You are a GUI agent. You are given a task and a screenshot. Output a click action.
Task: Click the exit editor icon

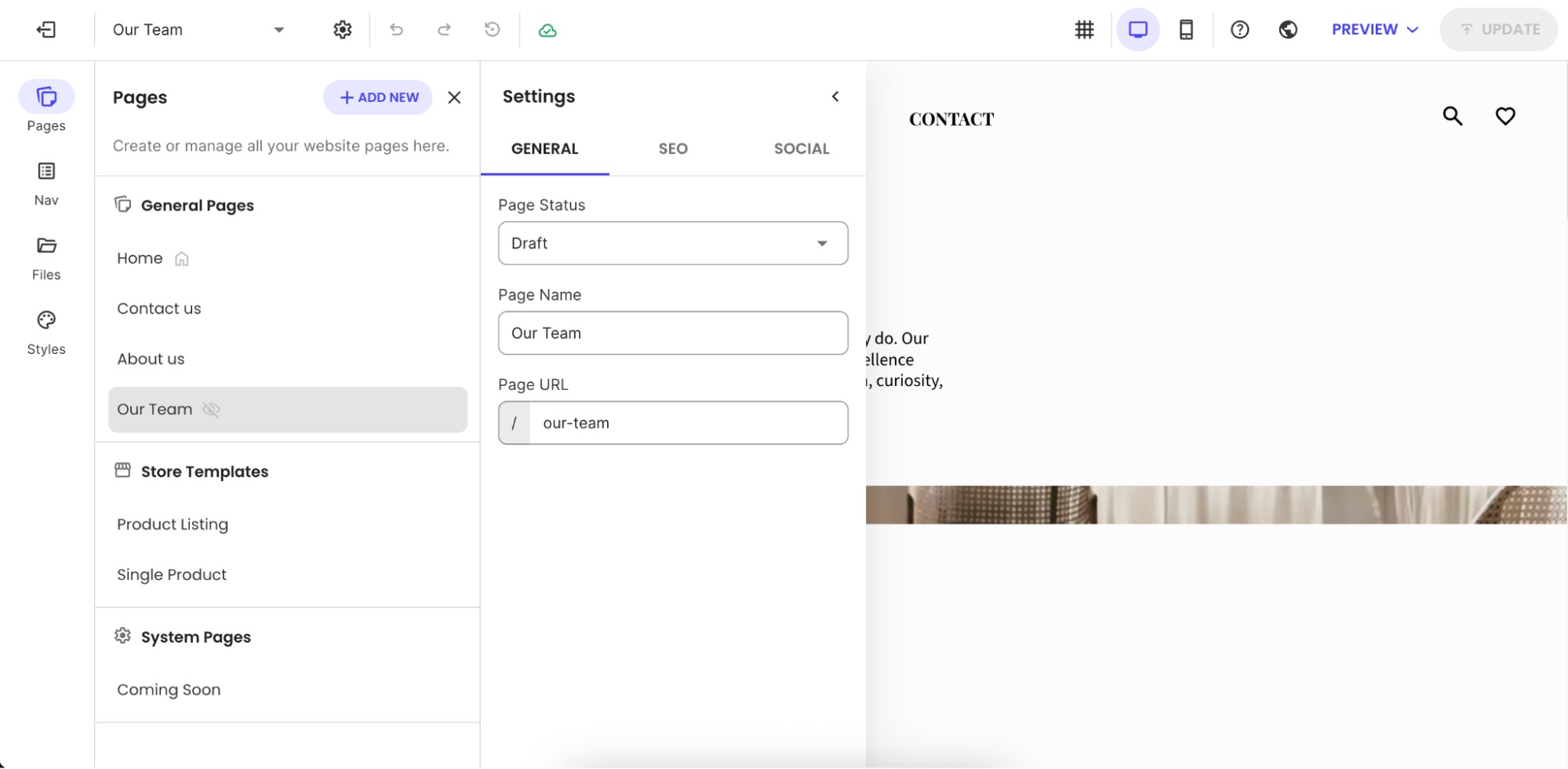tap(46, 30)
